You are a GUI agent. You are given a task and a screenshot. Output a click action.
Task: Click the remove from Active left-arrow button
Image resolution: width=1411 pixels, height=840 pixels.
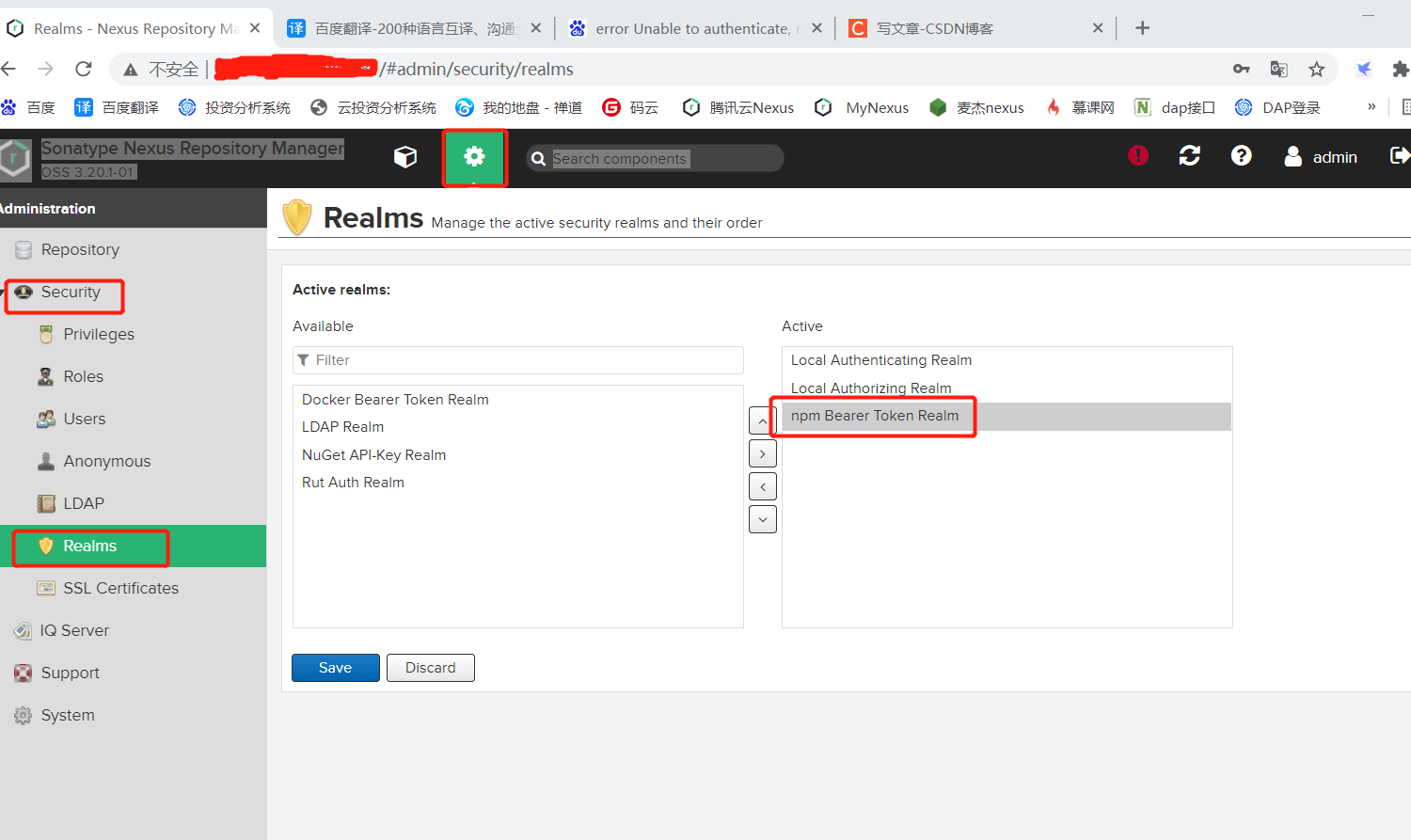click(762, 486)
